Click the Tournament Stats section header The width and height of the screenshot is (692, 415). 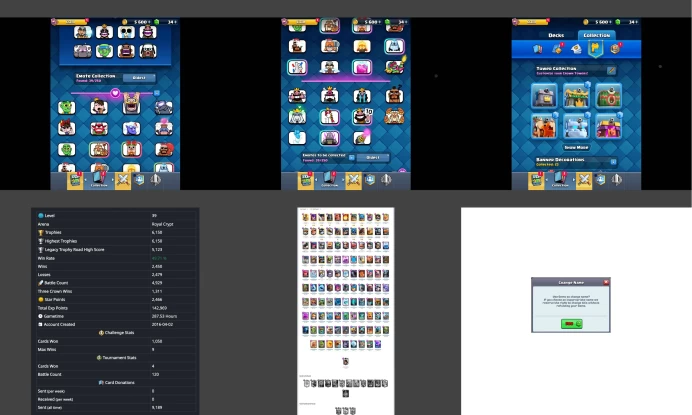pos(116,358)
